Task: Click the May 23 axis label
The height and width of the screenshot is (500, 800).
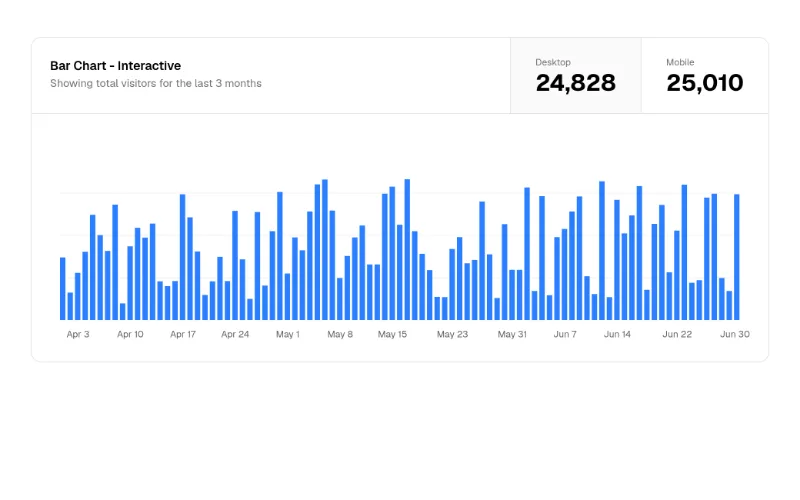Action: coord(452,334)
